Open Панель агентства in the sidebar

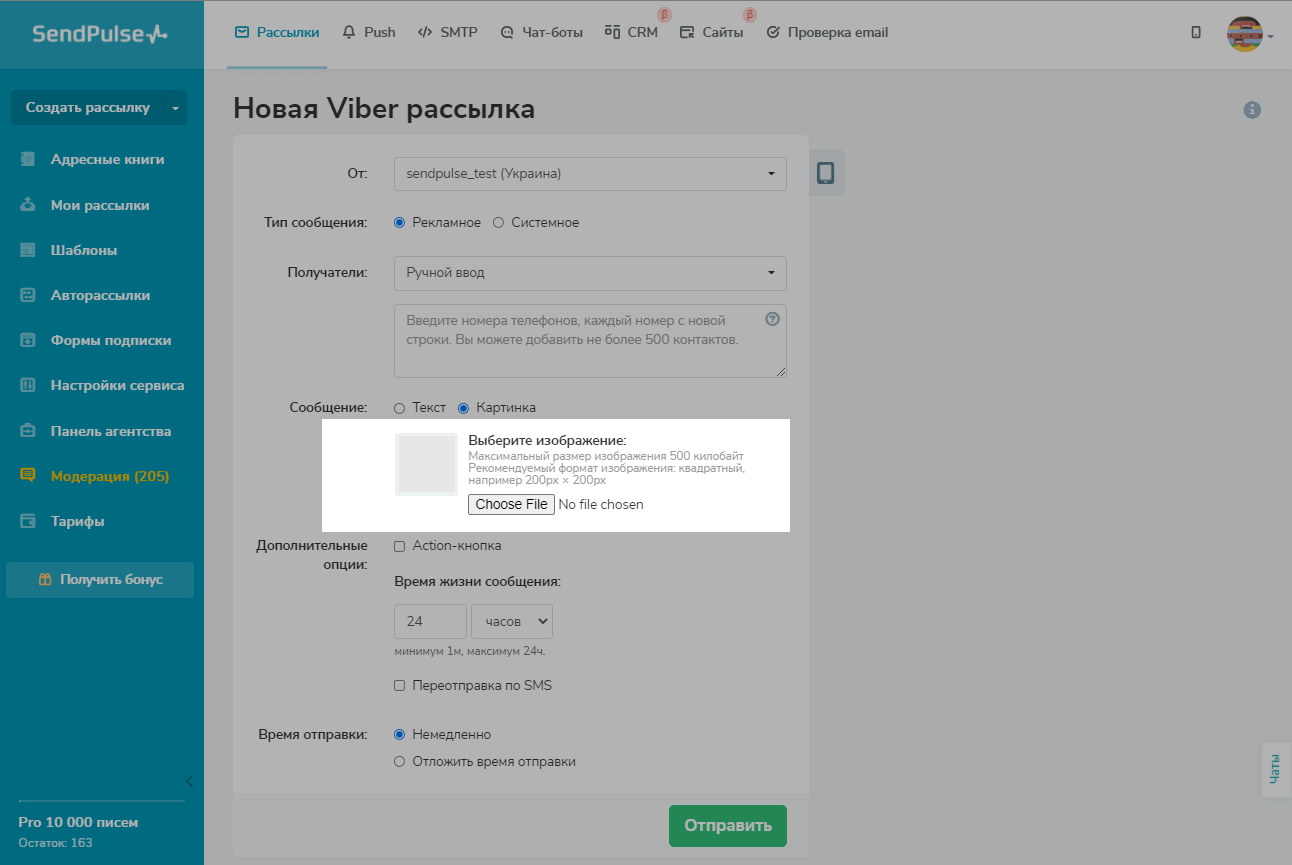[x=111, y=431]
